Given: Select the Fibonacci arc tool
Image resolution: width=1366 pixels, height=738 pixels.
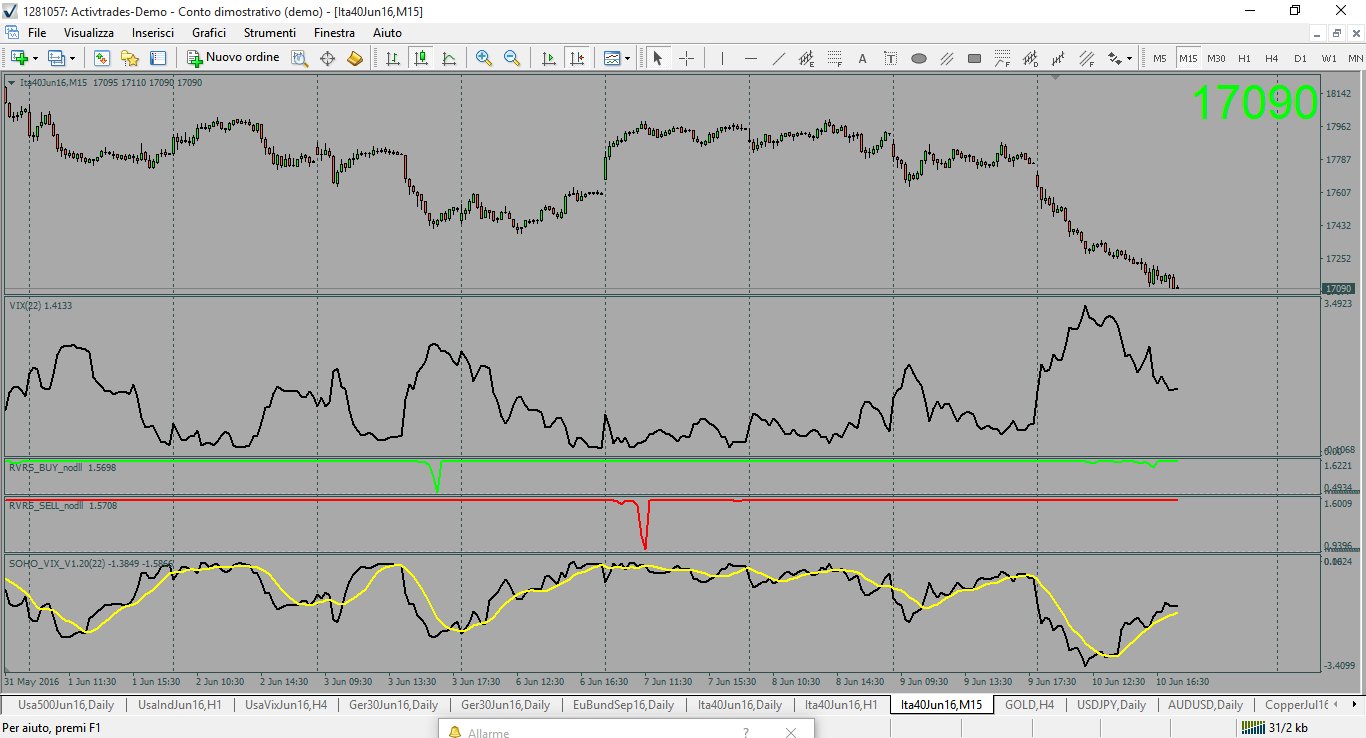Looking at the screenshot, I should (x=1002, y=58).
